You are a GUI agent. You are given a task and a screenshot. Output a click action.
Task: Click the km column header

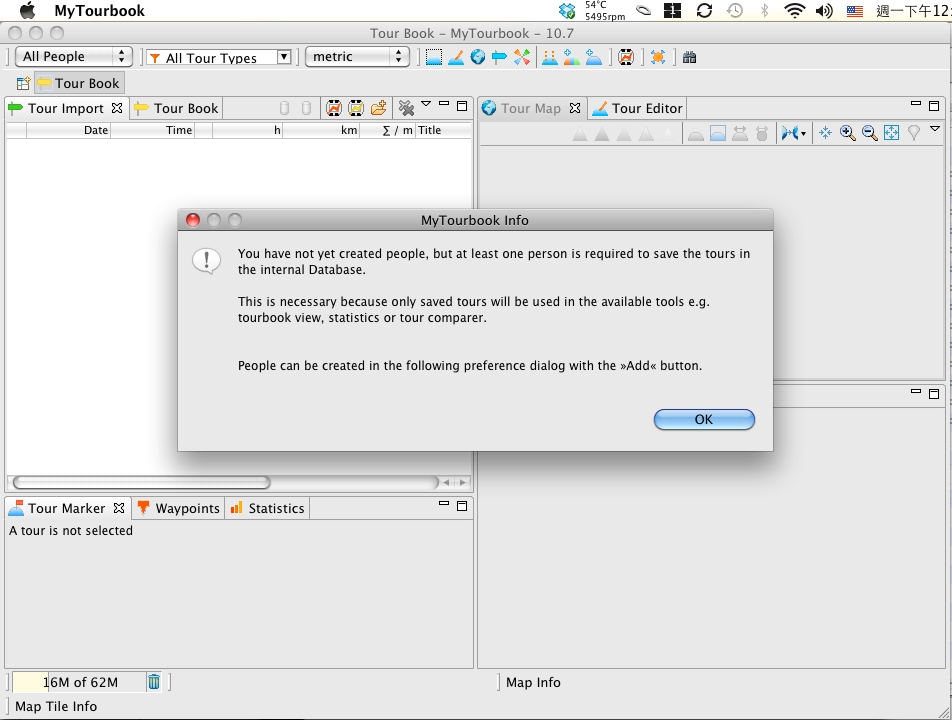pos(321,130)
